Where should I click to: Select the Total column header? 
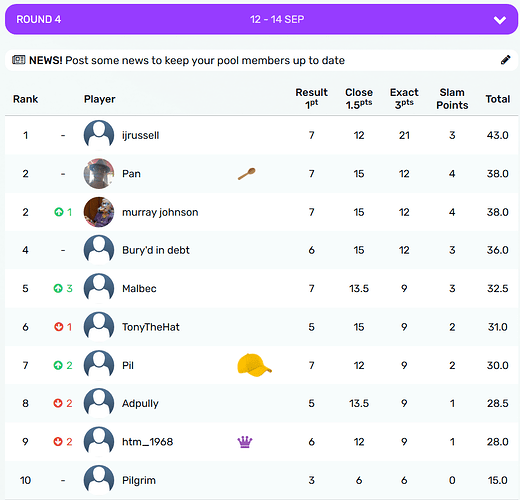click(498, 99)
